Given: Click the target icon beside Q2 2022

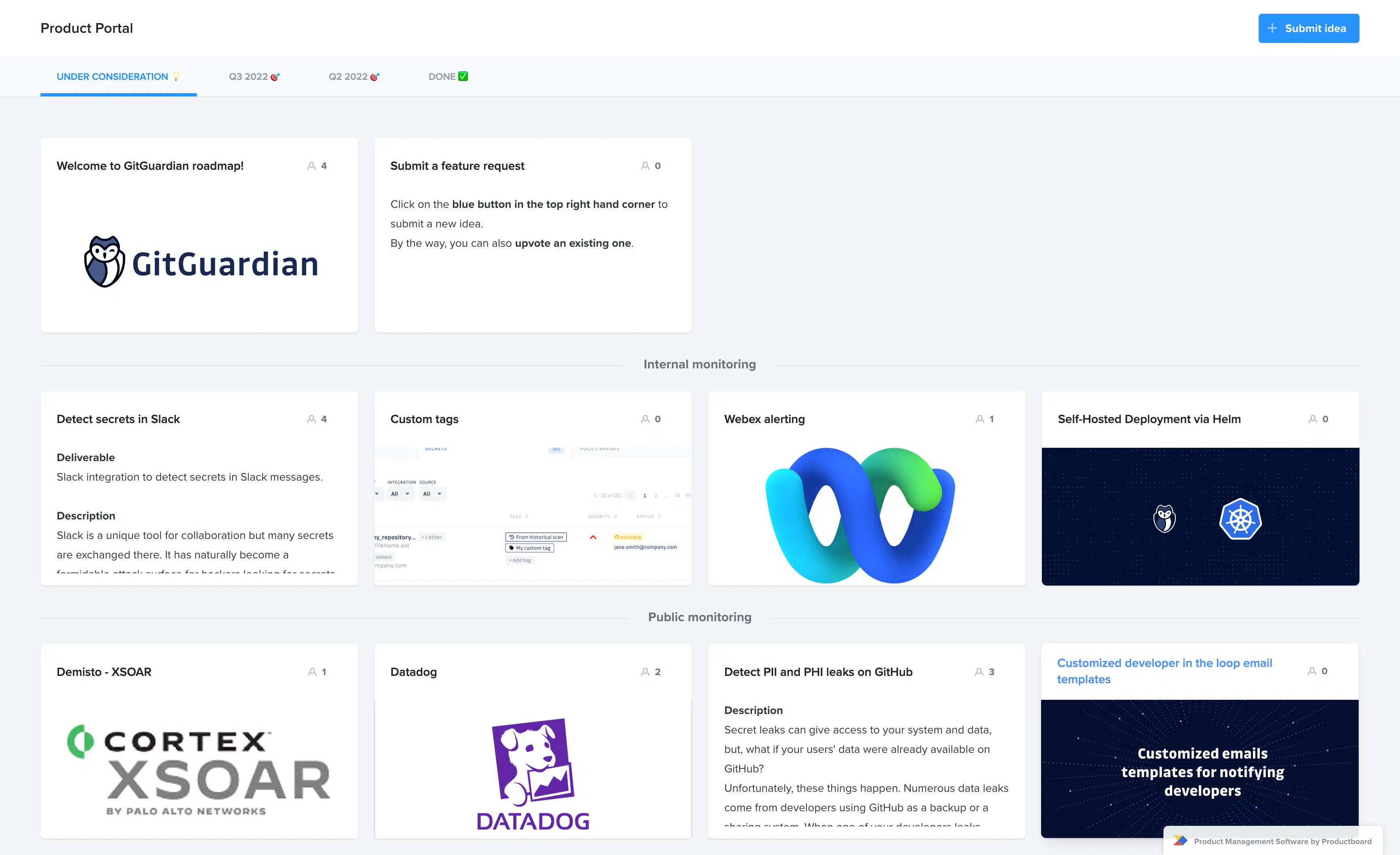Looking at the screenshot, I should point(375,77).
